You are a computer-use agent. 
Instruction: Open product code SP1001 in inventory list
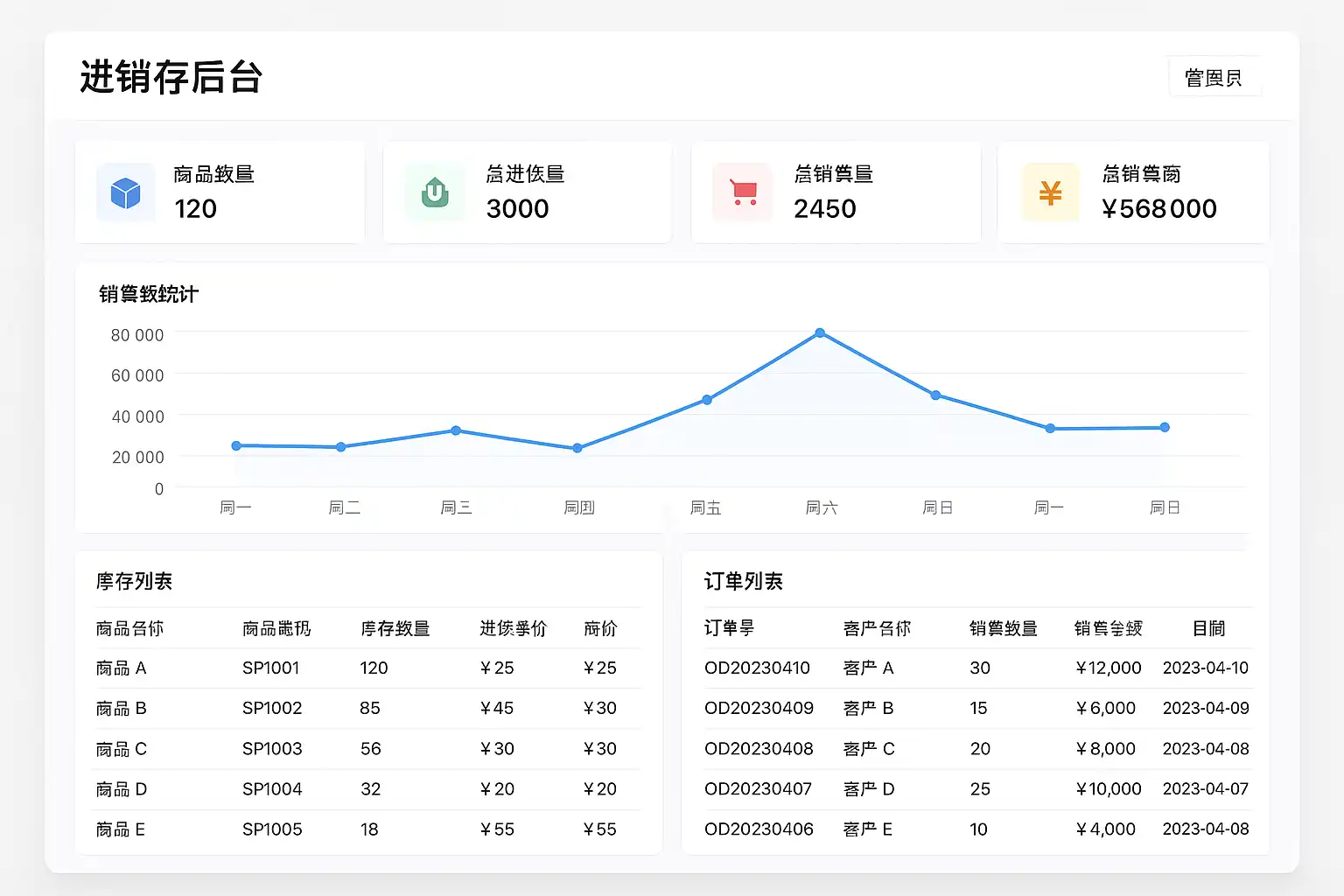[x=270, y=668]
